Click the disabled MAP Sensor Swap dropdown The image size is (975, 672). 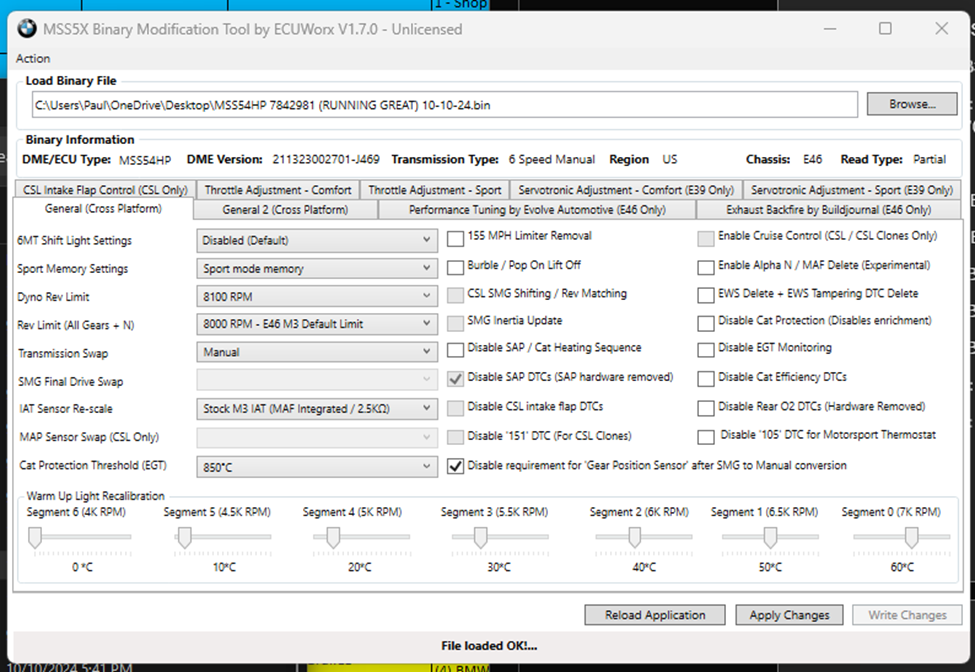pos(317,437)
